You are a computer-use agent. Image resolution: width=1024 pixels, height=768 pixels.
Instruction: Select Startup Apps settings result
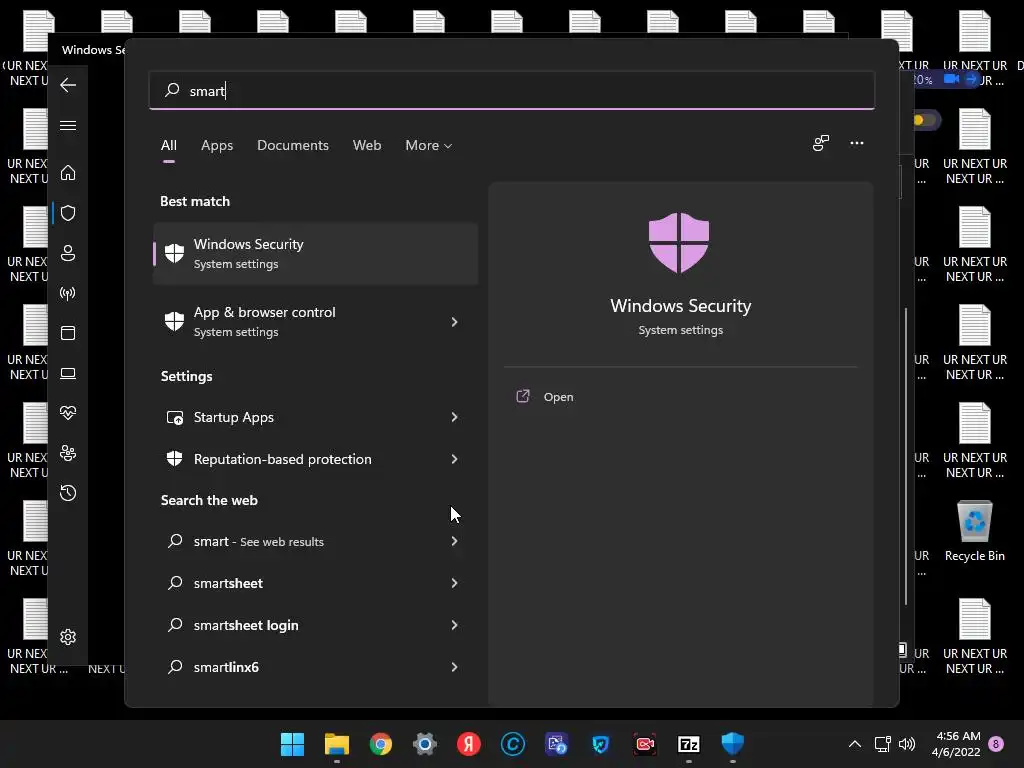click(x=315, y=417)
